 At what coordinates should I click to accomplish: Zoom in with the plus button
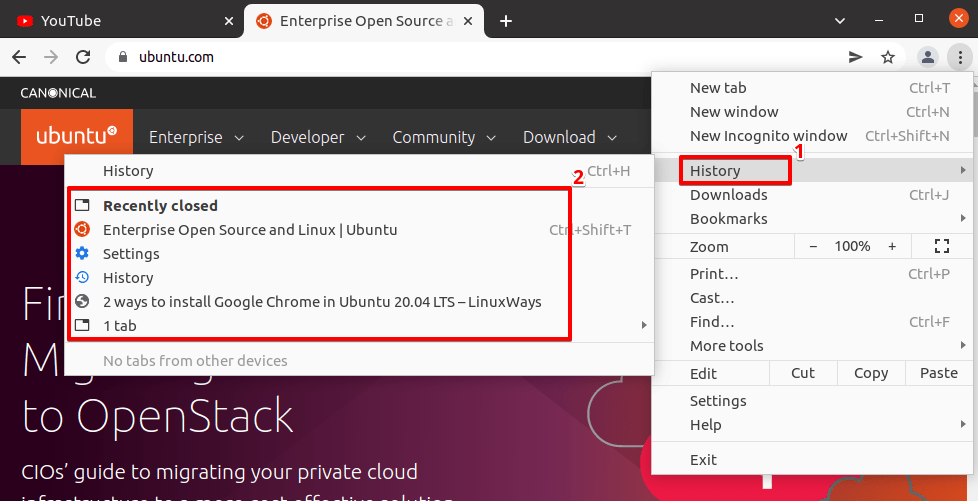[x=892, y=246]
